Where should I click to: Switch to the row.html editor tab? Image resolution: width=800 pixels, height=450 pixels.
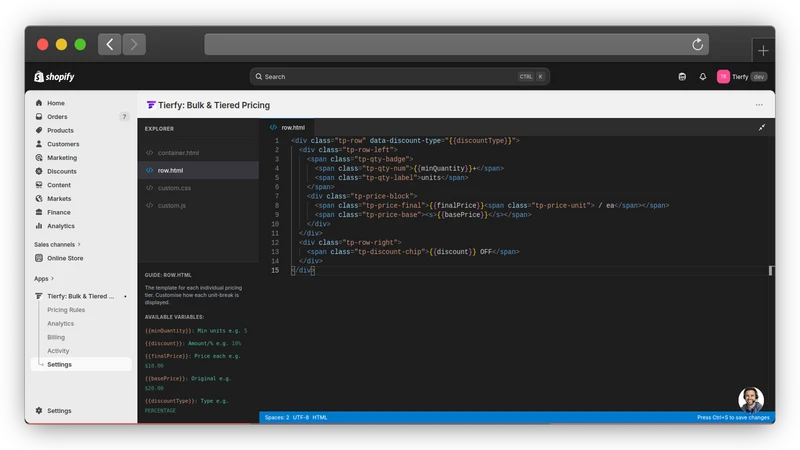click(287, 128)
